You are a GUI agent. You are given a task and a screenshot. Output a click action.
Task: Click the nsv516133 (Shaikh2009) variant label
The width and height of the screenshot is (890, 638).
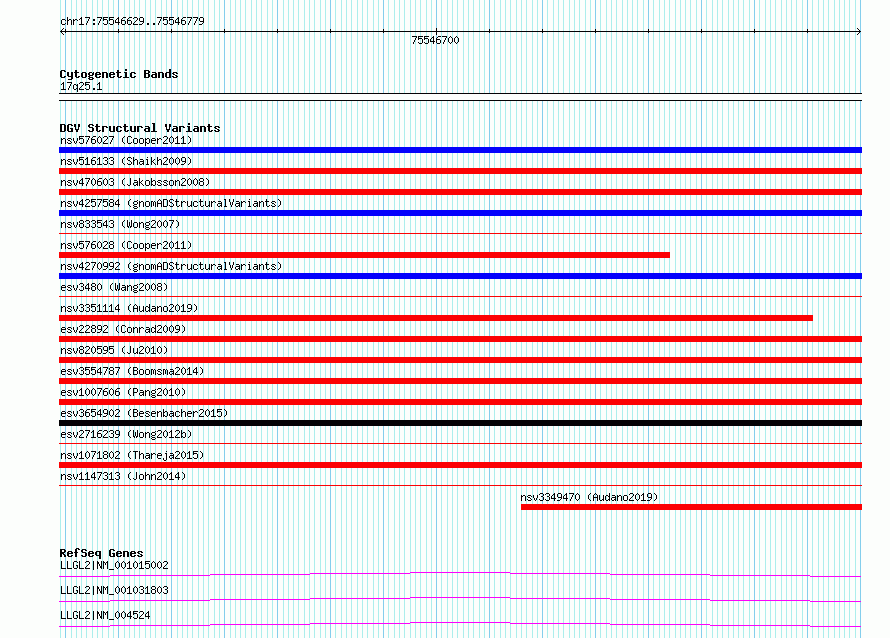[126, 161]
